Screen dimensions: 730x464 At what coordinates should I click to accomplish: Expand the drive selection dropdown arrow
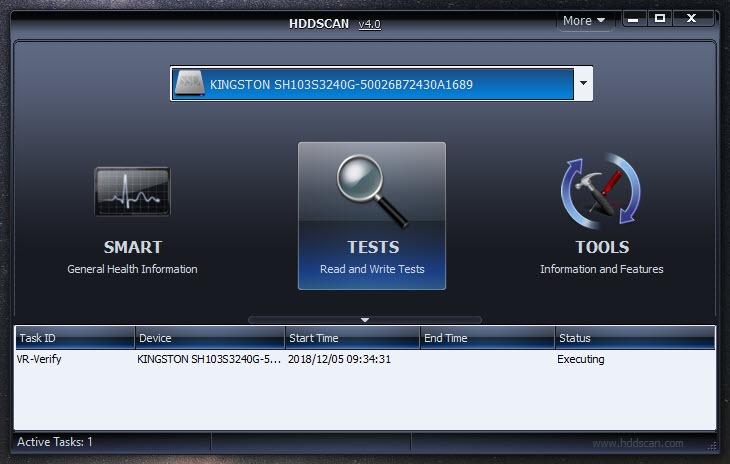click(x=582, y=85)
